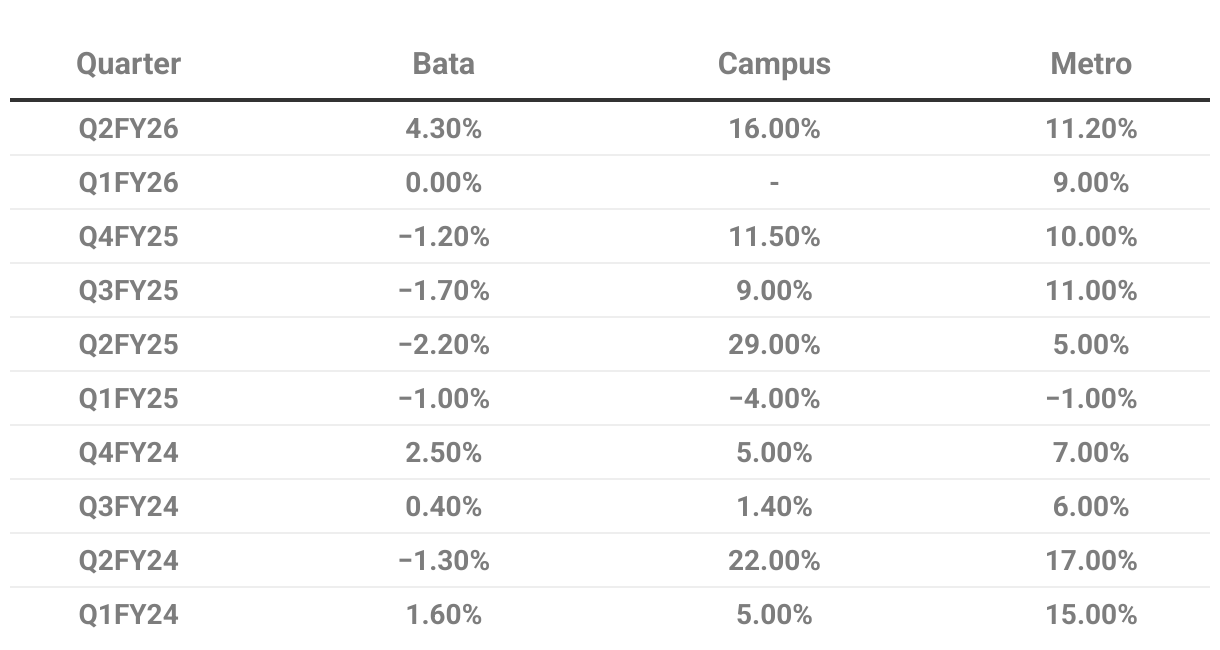Click the Quarter column header
Viewport: 1220px width, 650px height.
[129, 64]
